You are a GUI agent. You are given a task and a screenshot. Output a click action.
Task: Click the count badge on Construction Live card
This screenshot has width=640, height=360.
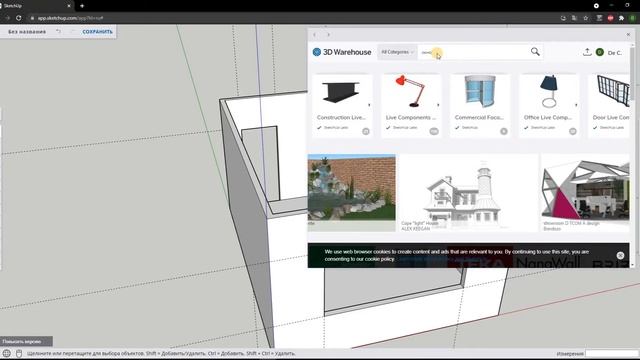(366, 131)
